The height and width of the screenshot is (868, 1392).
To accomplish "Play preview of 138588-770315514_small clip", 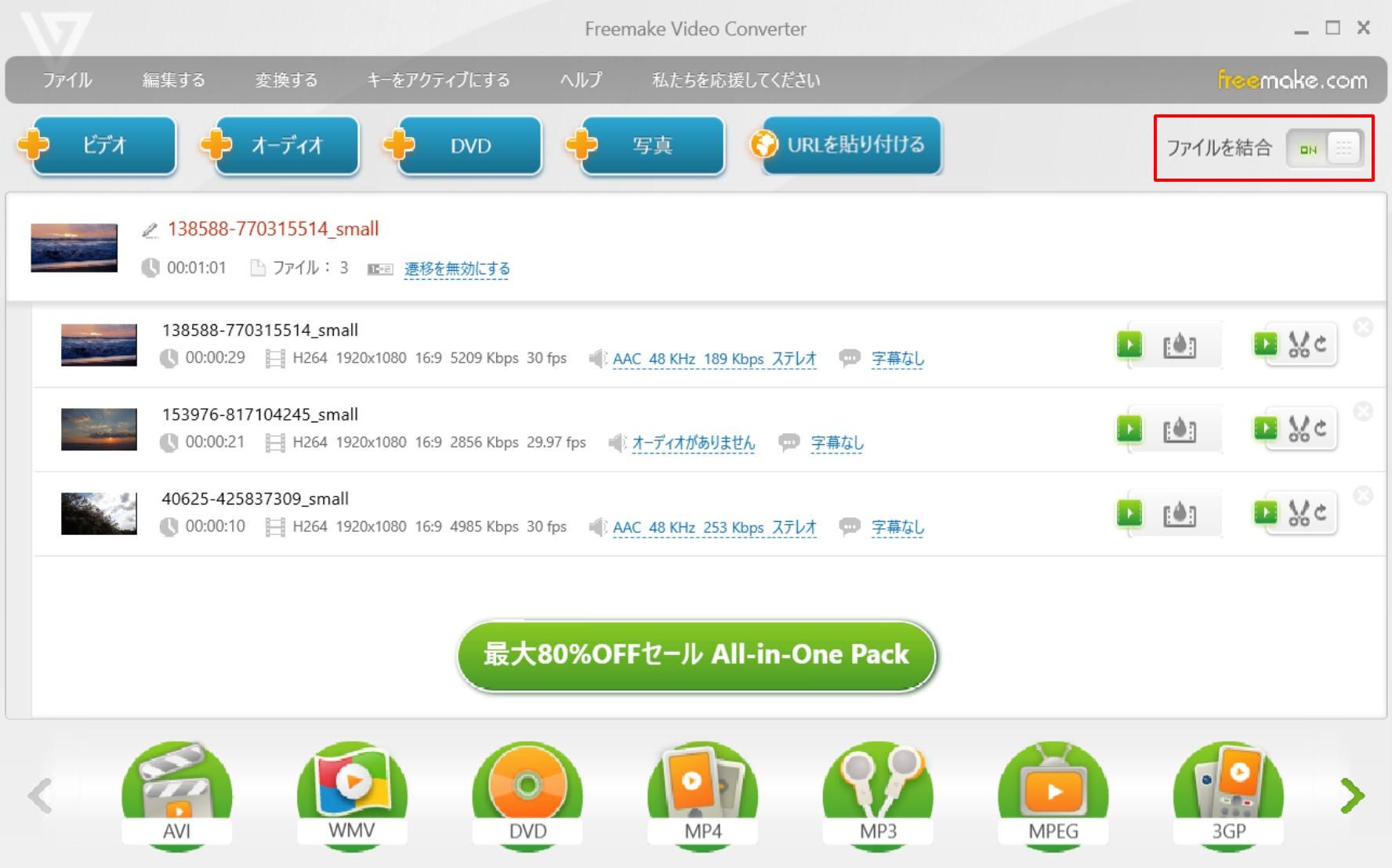I will coord(1129,344).
